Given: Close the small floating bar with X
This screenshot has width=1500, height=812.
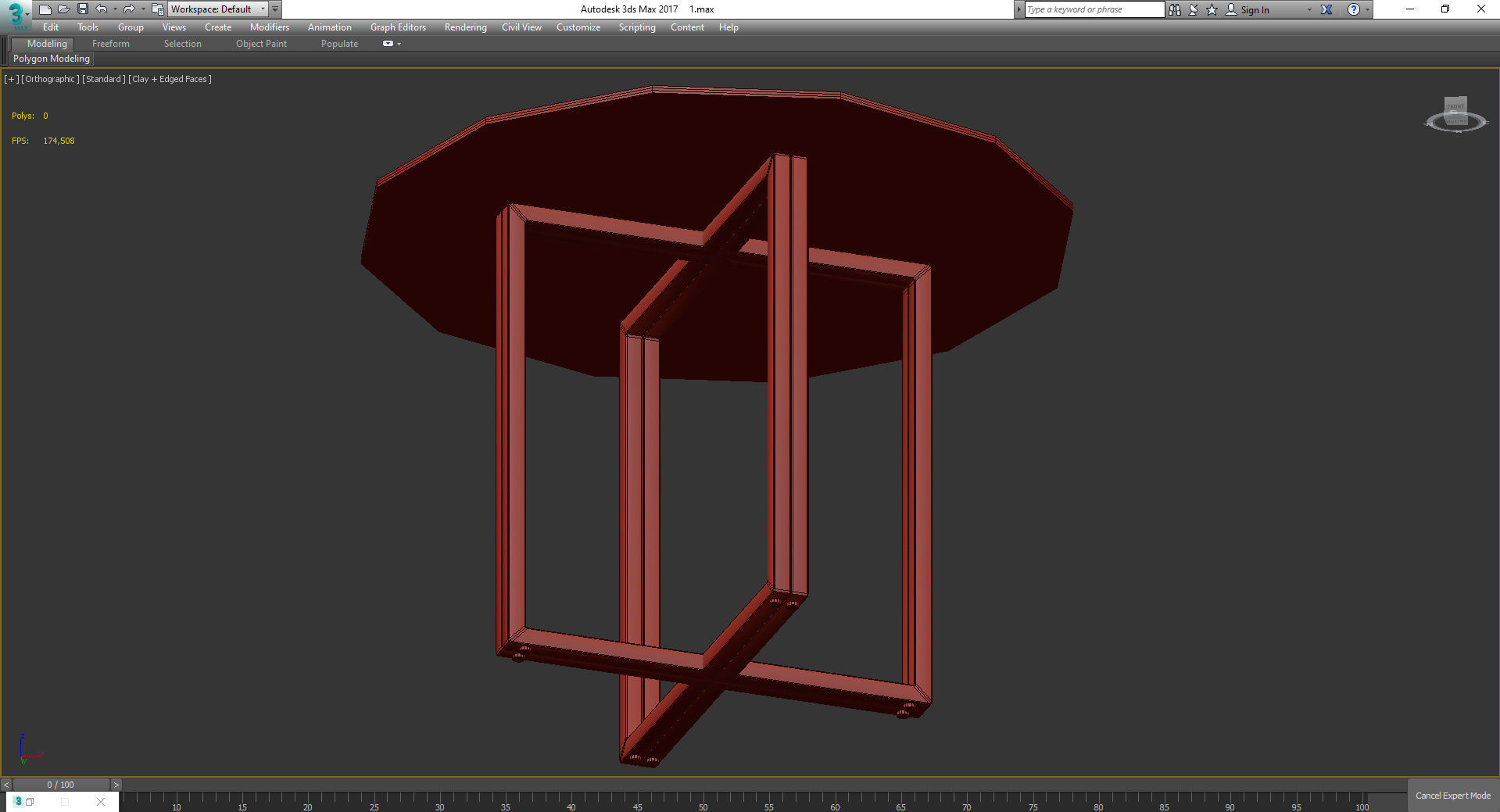Looking at the screenshot, I should 101,802.
